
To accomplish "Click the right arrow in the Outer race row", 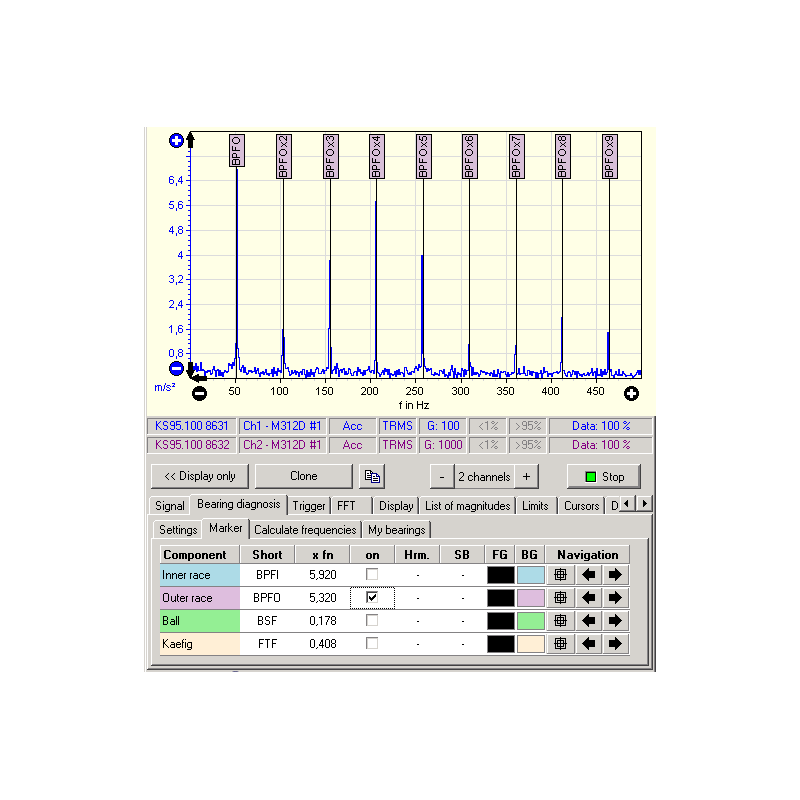I will tap(615, 598).
